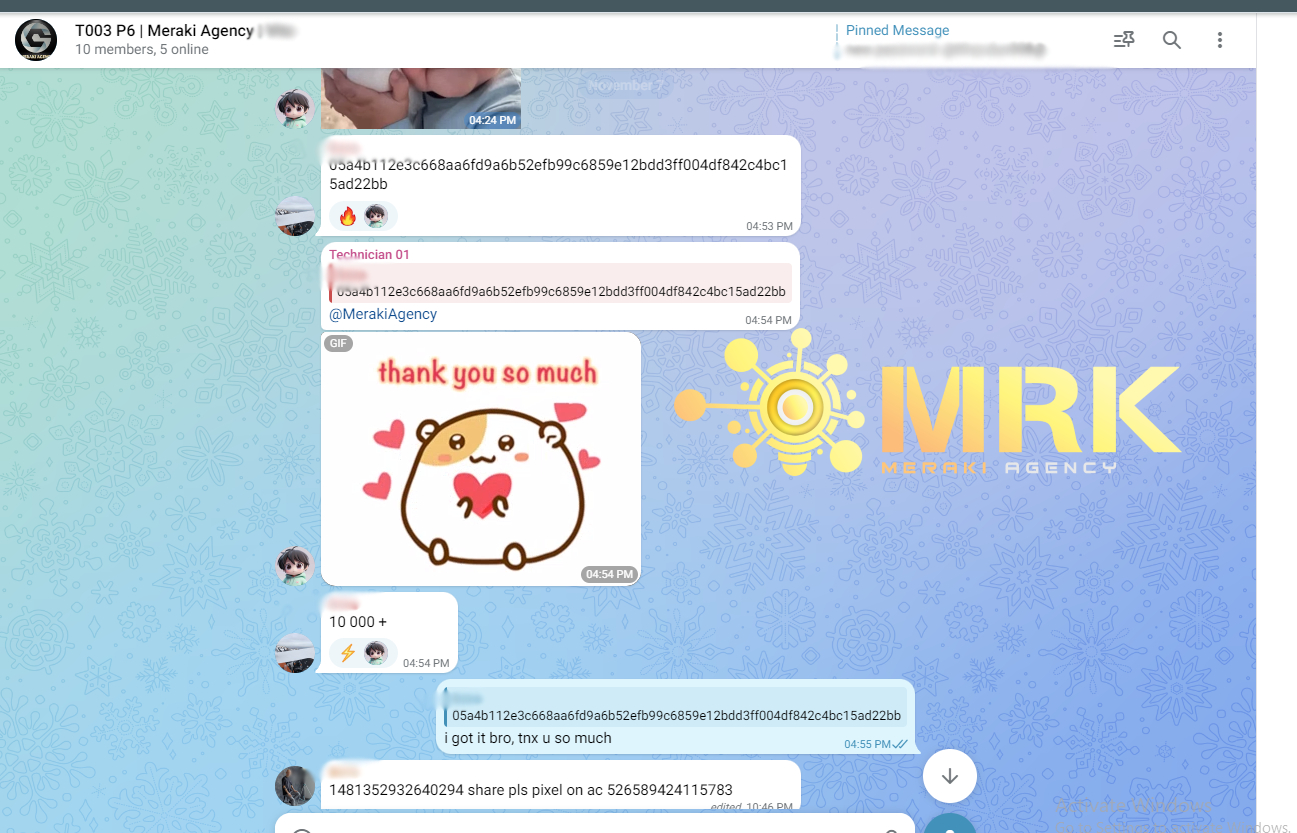1297x833 pixels.
Task: Click the scroll-to-bottom arrow button
Action: click(x=950, y=776)
